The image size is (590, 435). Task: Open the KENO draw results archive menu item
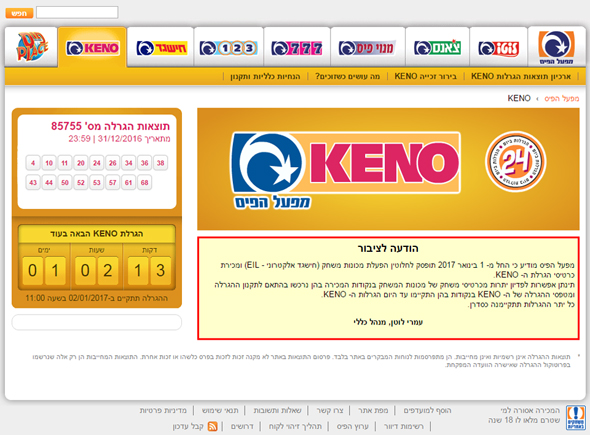[521, 76]
